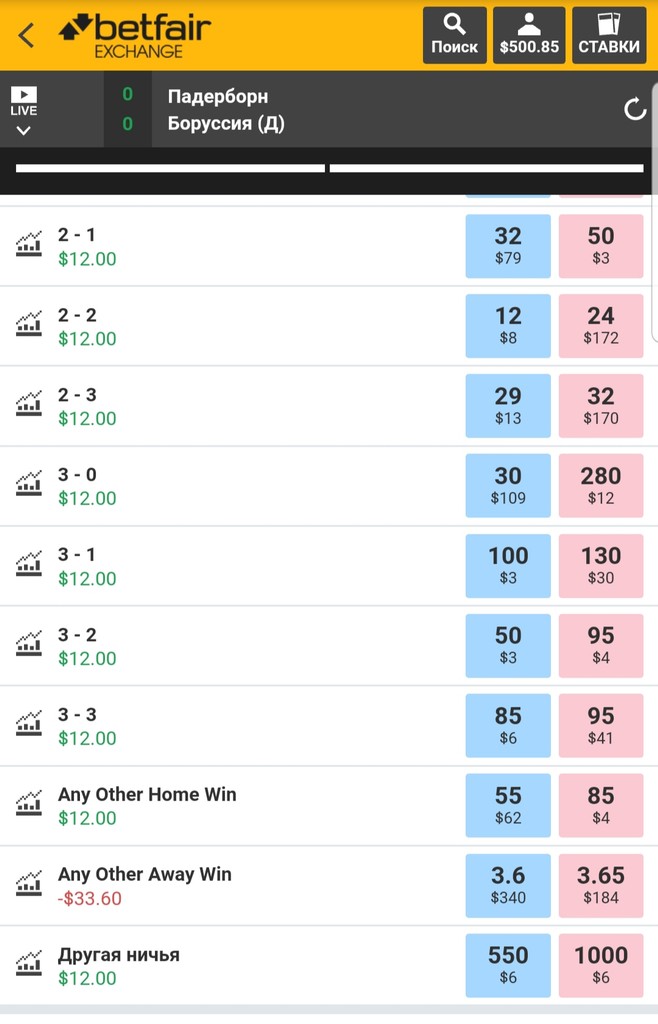
Task: Open graph icon for 3 - 0 score
Action: (x=29, y=483)
